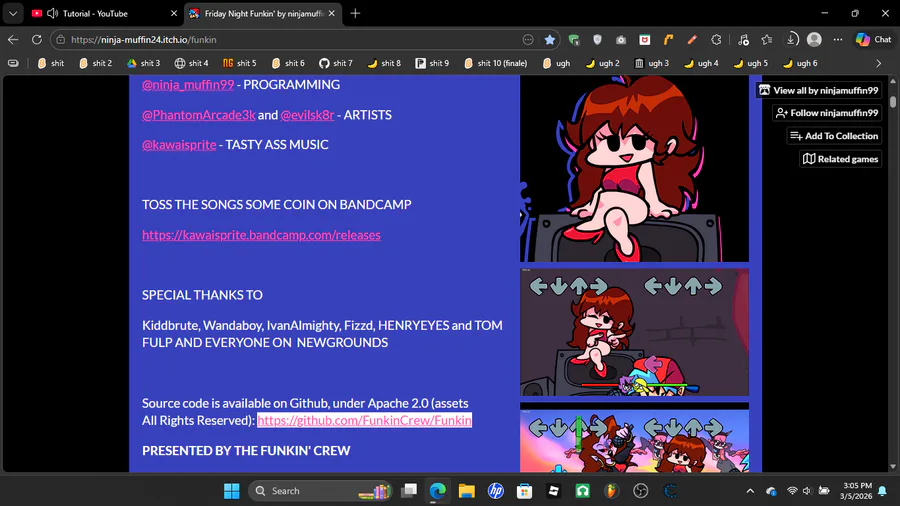Open Copilot Chat button
This screenshot has height=506, width=900.
874,40
